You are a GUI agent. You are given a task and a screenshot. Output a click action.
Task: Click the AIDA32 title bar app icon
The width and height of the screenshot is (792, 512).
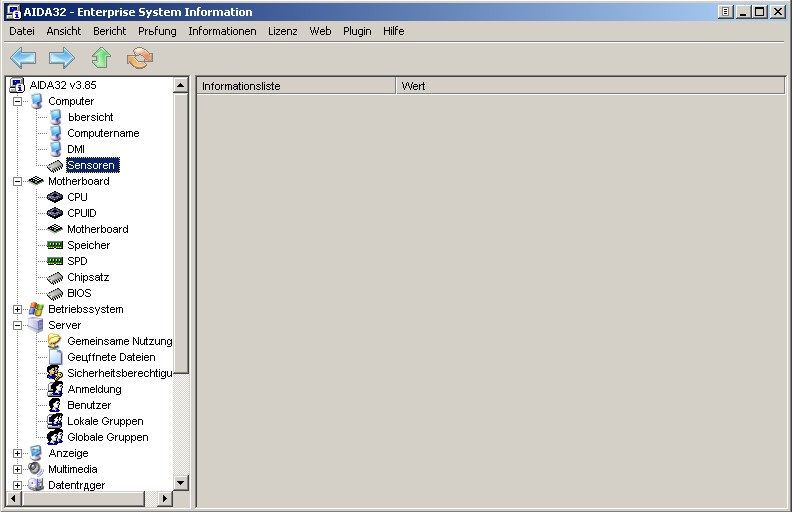(x=14, y=12)
